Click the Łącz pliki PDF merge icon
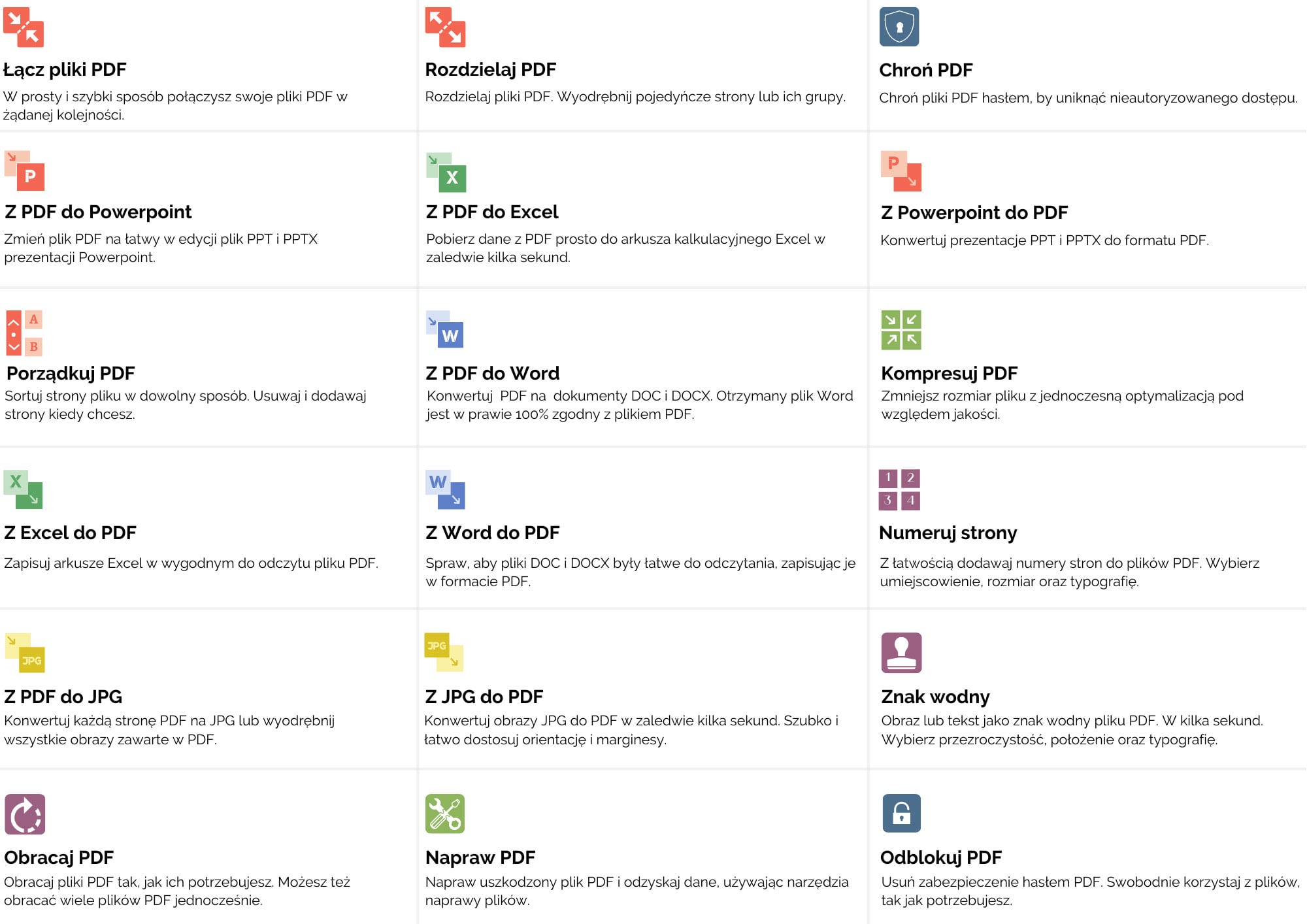Viewport: 1307px width, 924px height. pos(24,27)
